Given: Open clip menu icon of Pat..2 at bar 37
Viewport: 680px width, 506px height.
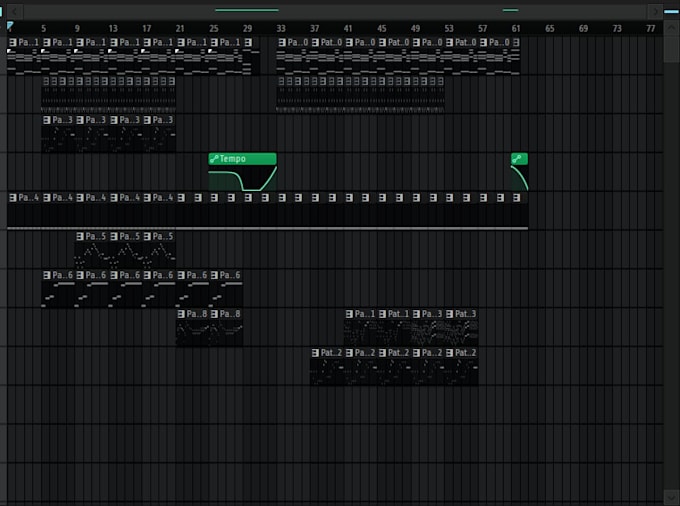Looking at the screenshot, I should pos(315,353).
